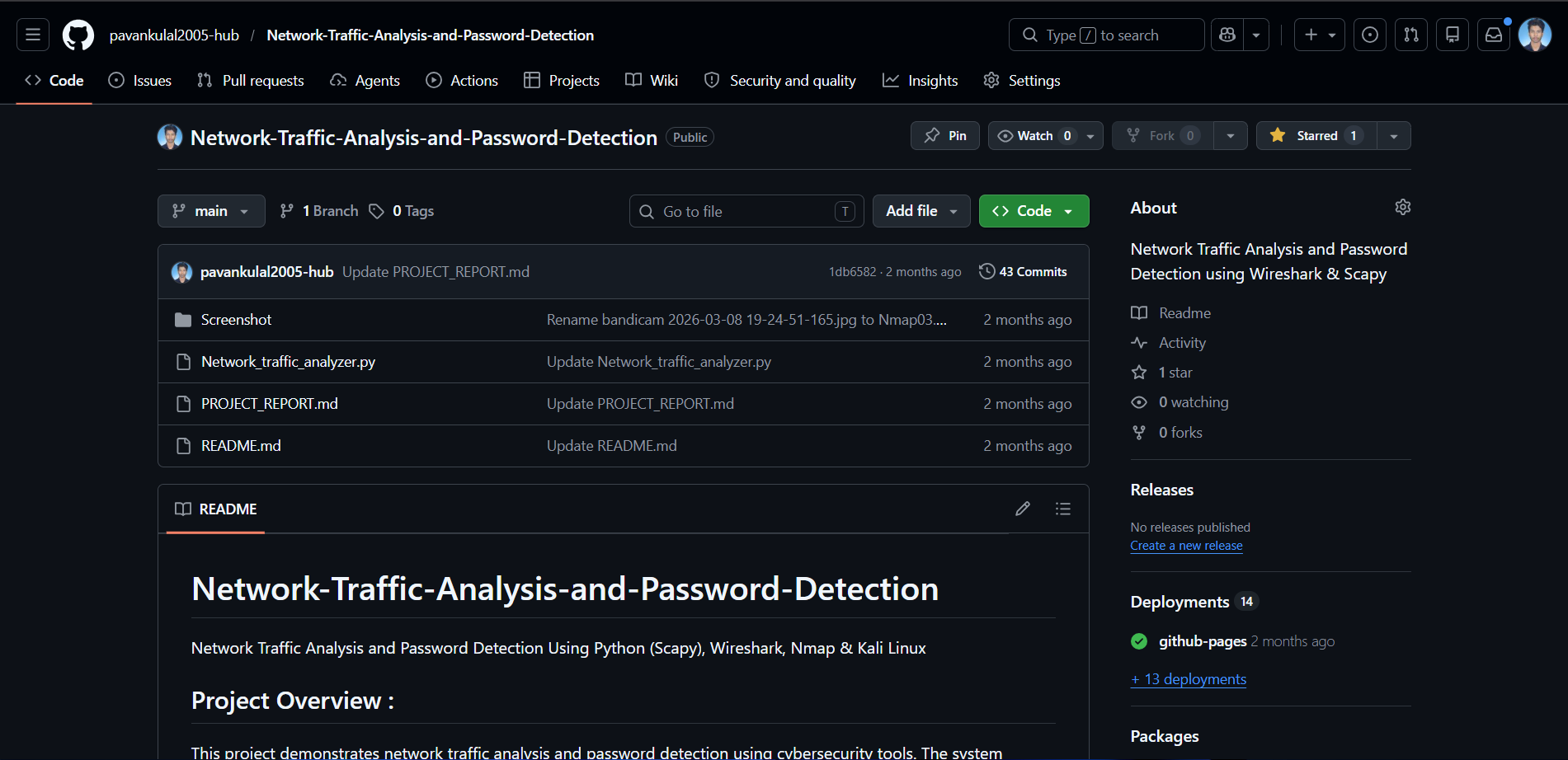The image size is (1568, 760).
Task: Click the committer avatar in commit row
Action: pos(181,272)
